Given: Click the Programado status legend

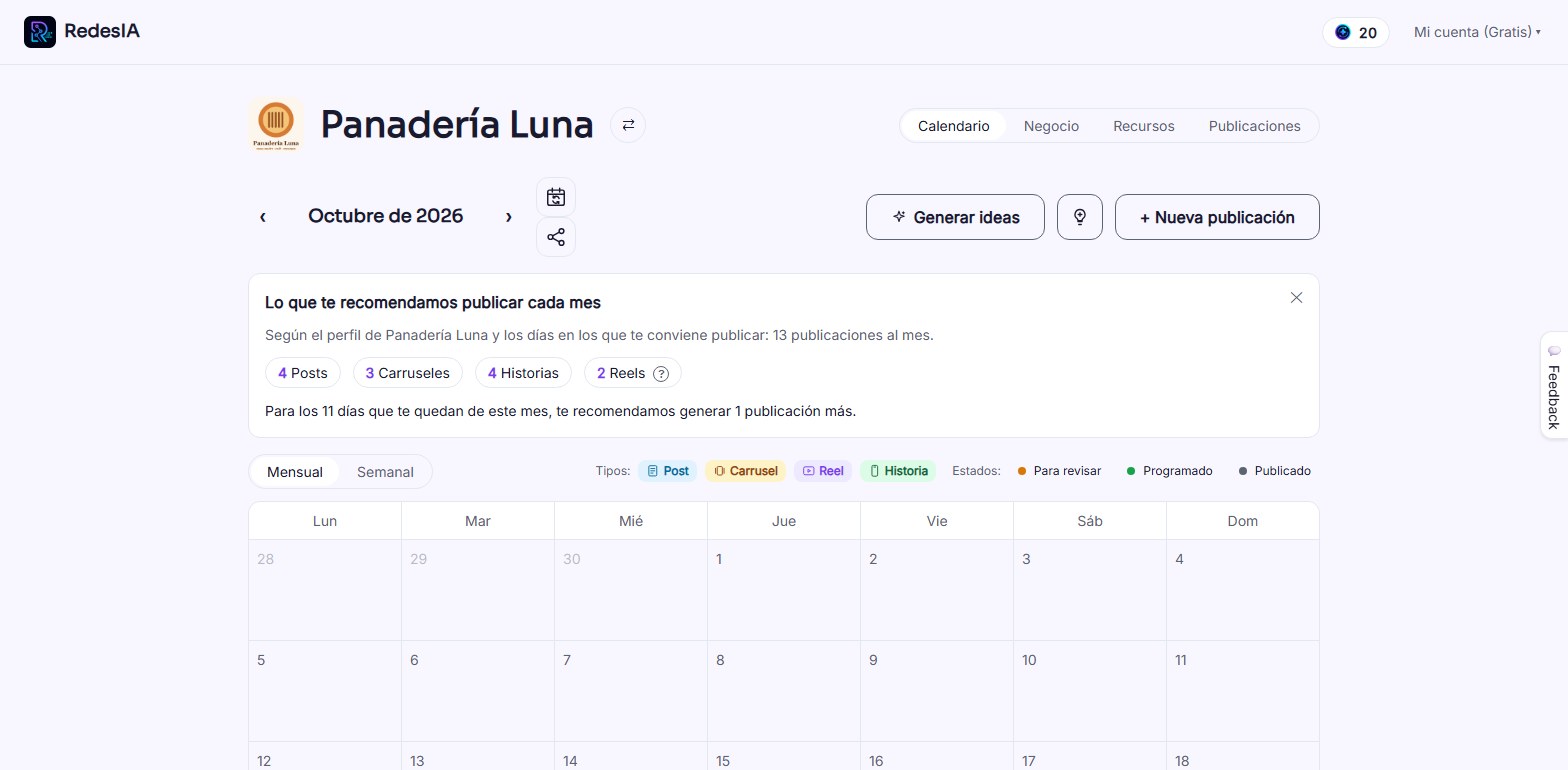Looking at the screenshot, I should click(1169, 471).
